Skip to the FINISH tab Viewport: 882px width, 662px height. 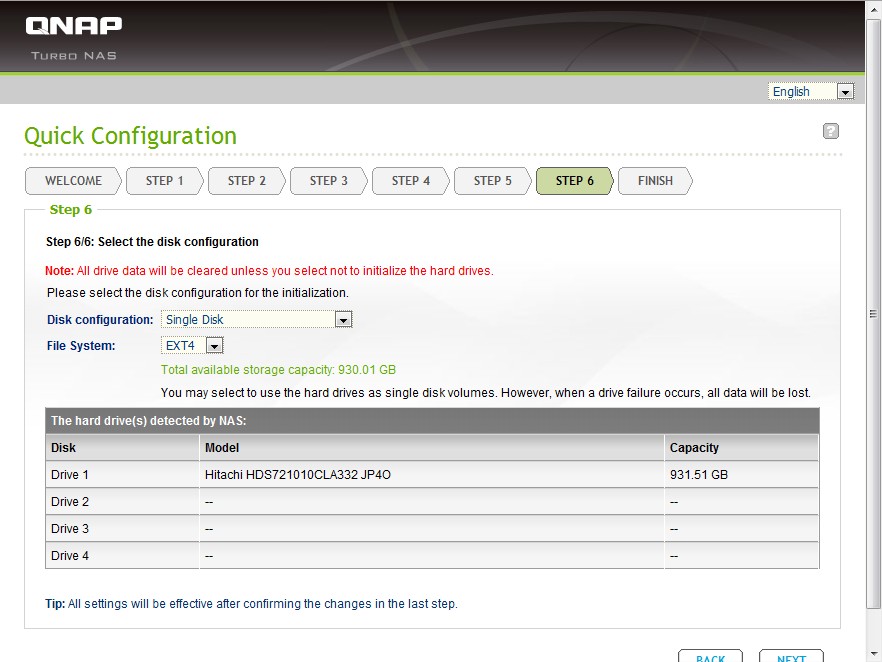point(655,181)
